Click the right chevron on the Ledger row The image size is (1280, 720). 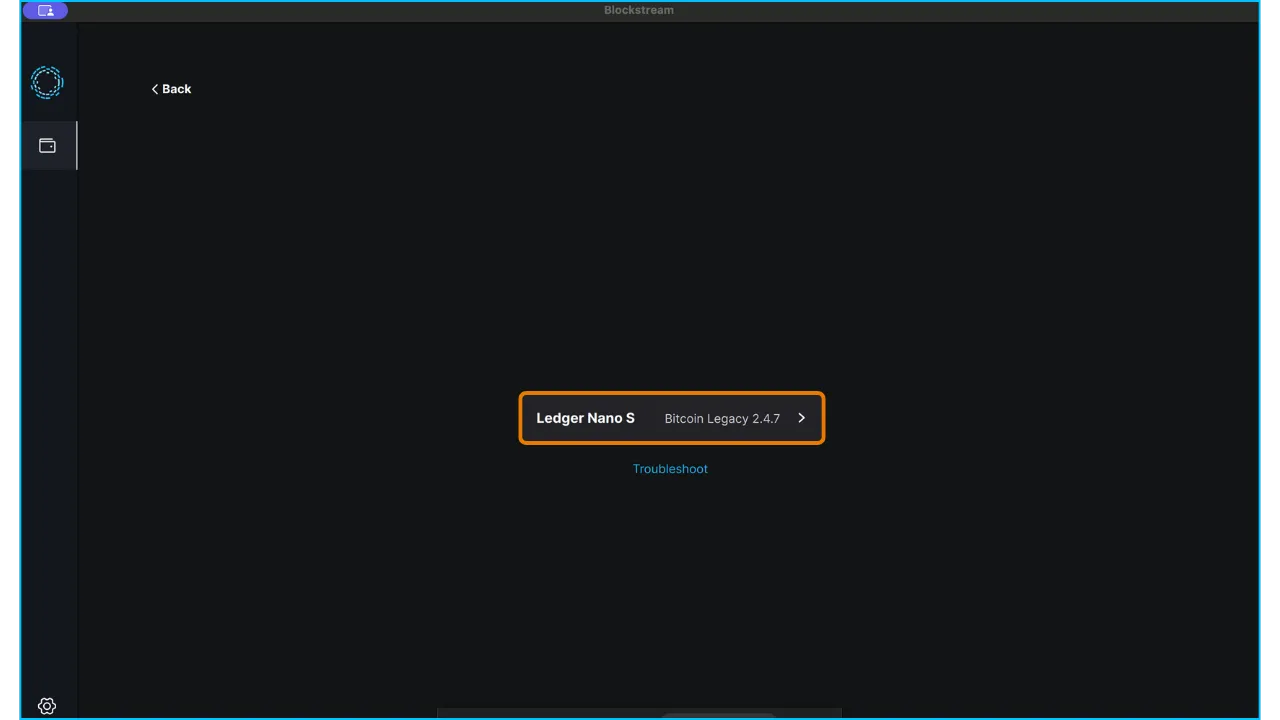click(801, 418)
